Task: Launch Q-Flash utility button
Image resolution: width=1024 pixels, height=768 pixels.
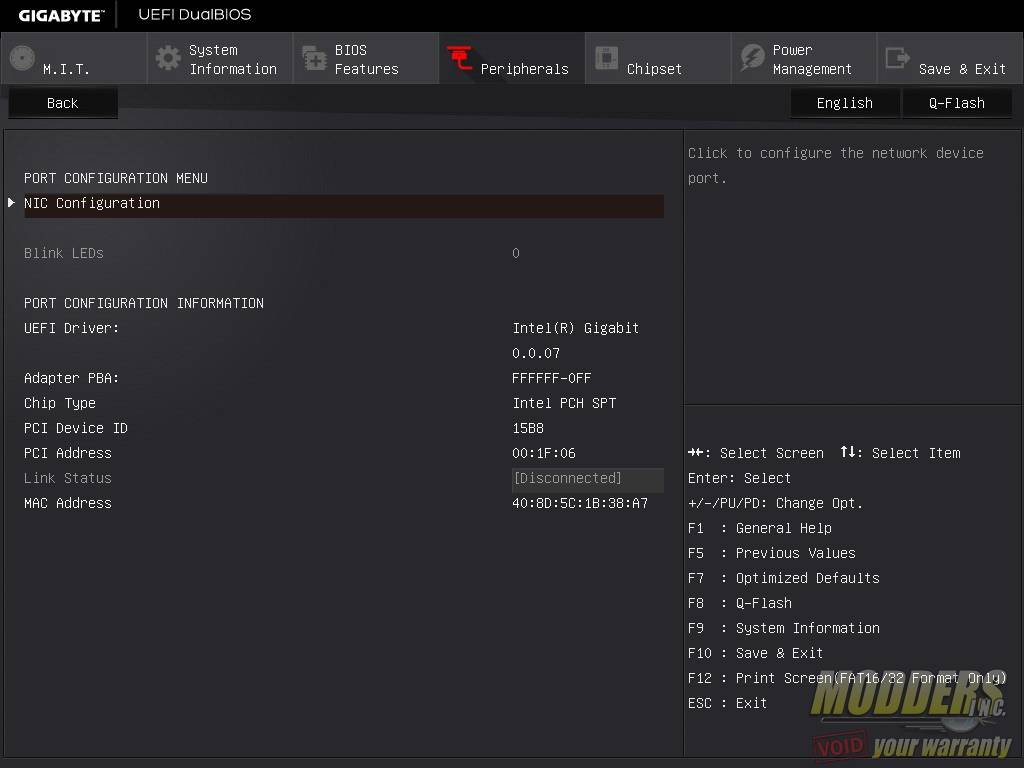Action: click(957, 103)
